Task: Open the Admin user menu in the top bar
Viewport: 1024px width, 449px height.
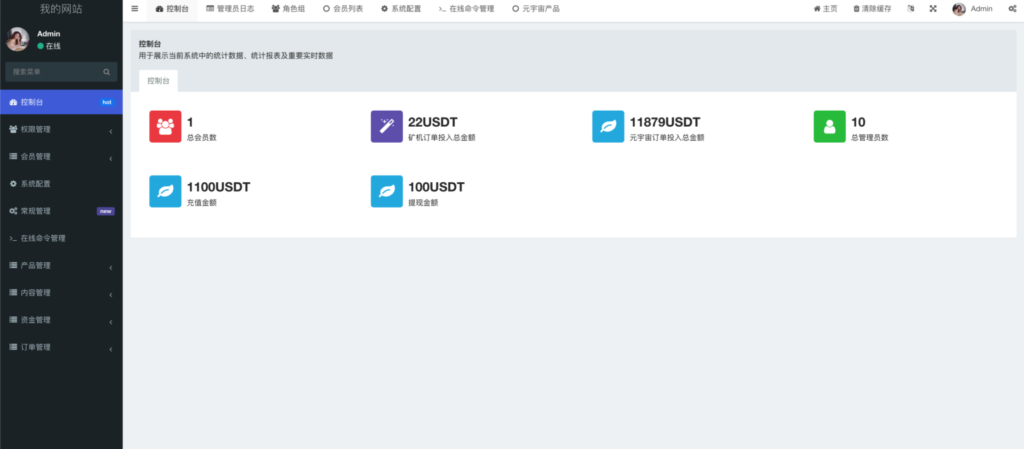Action: 973,9
